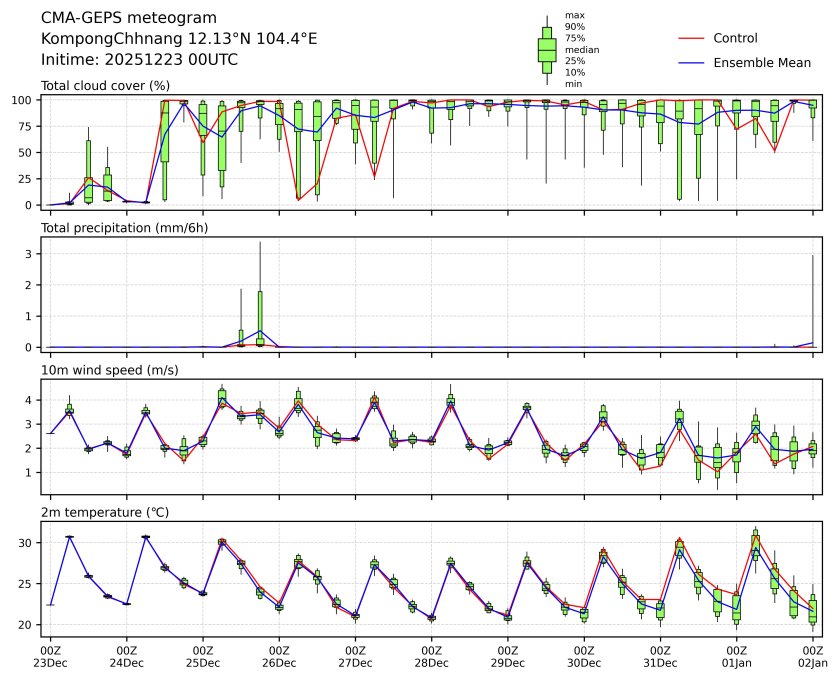839x680 pixels.
Task: Click the red Control legend line
Action: [x=692, y=39]
